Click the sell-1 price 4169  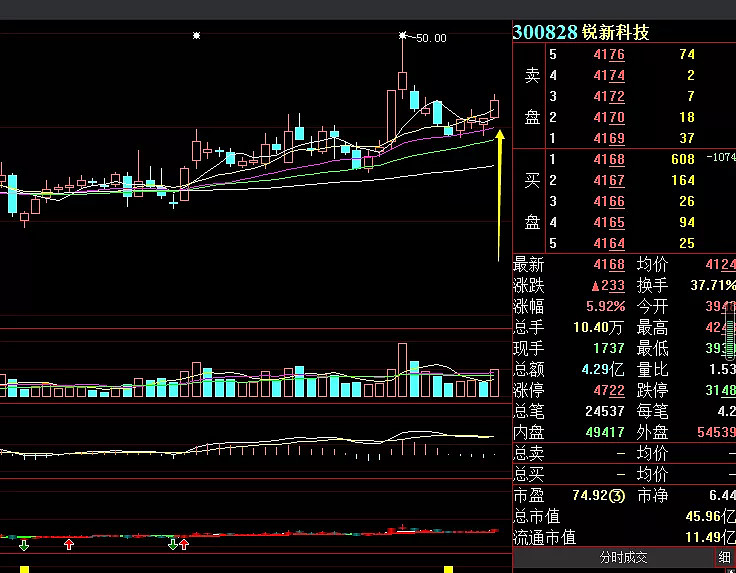click(609, 138)
